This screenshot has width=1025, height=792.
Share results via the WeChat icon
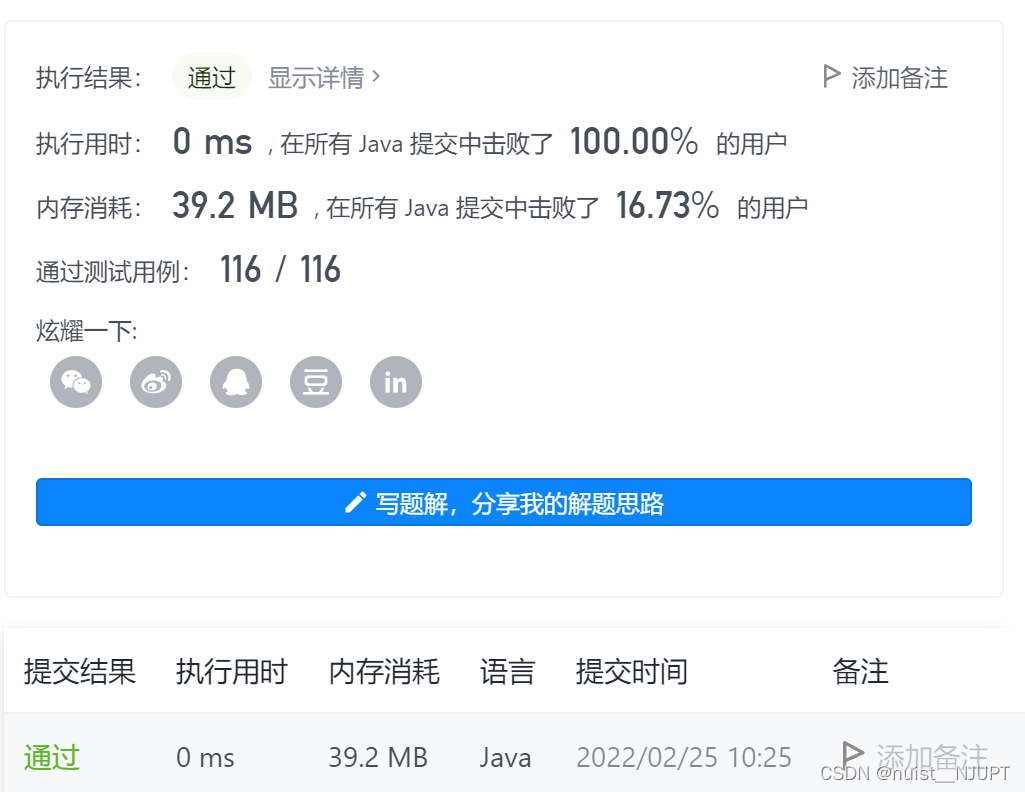click(75, 381)
